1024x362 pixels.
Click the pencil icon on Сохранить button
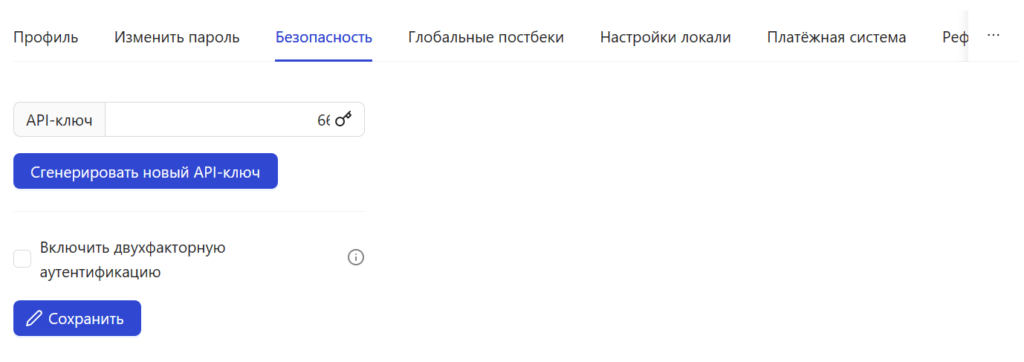pyautogui.click(x=33, y=319)
